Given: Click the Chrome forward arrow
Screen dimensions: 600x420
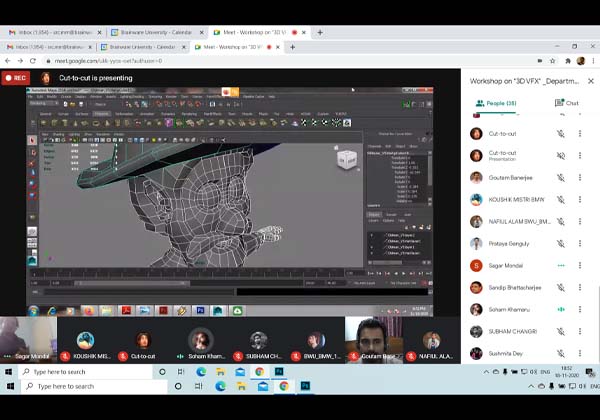Looking at the screenshot, I should pyautogui.click(x=20, y=61).
